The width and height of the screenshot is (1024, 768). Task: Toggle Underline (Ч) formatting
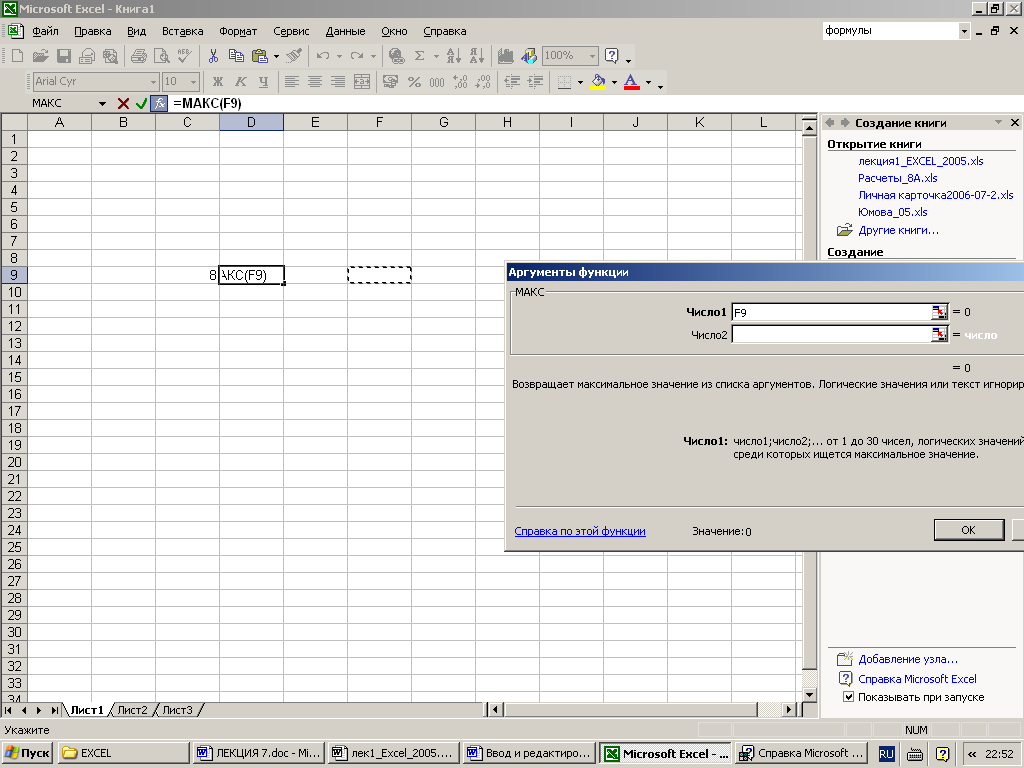pyautogui.click(x=263, y=82)
